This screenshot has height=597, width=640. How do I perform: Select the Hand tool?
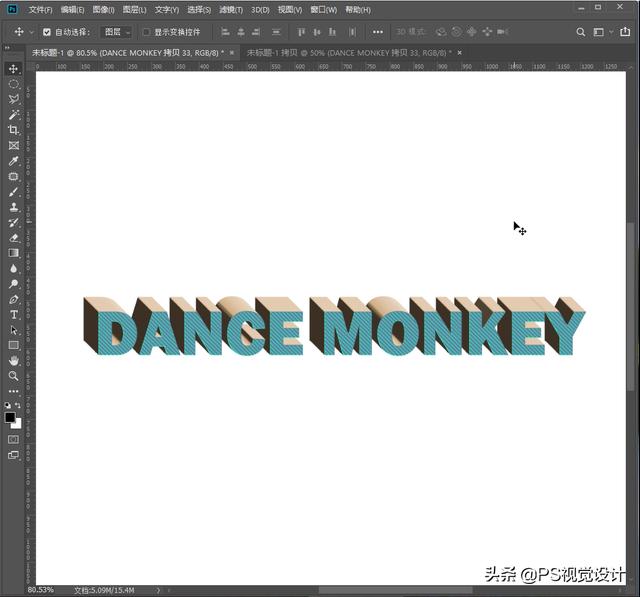coord(13,361)
